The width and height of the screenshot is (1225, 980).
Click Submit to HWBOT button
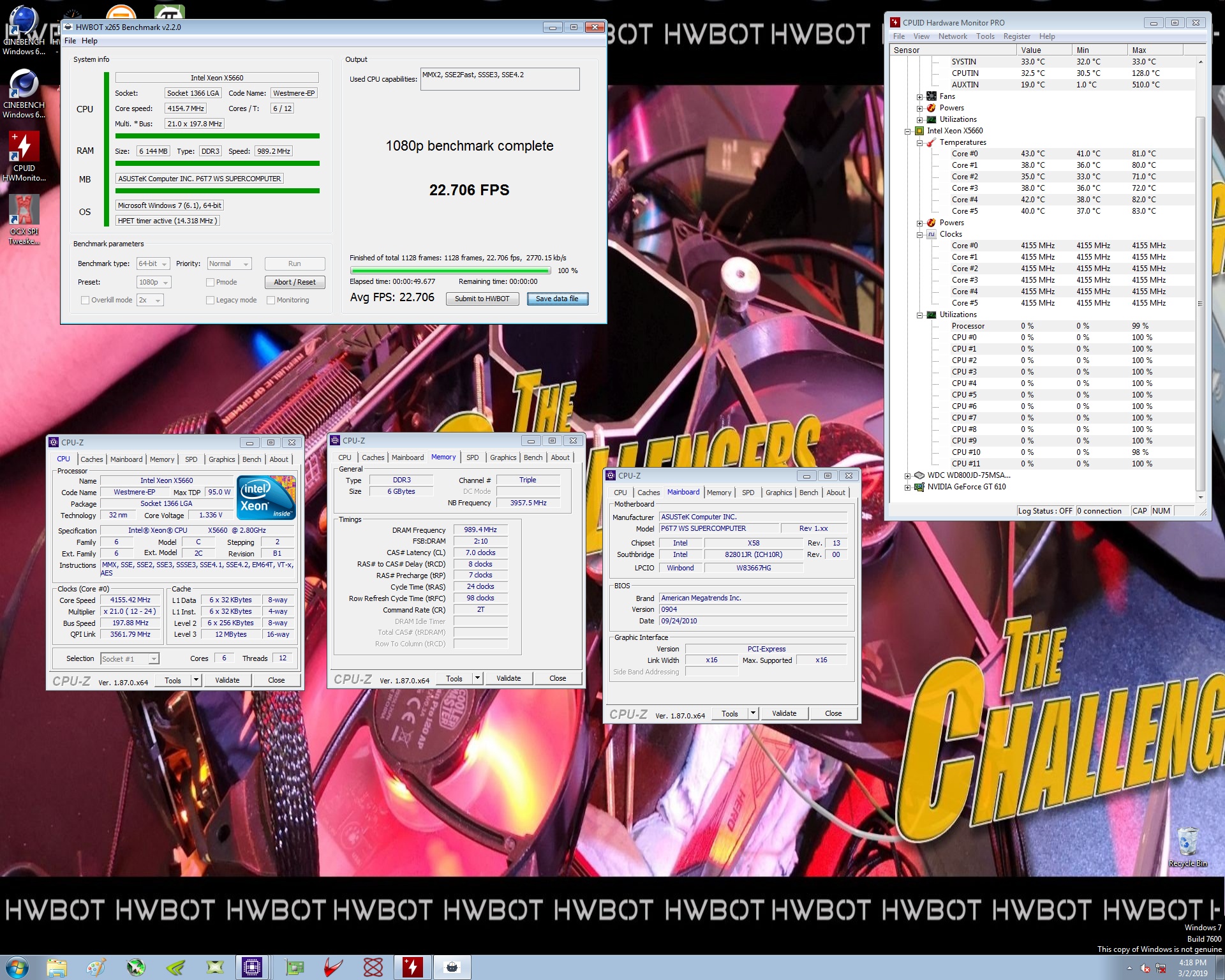[482, 299]
